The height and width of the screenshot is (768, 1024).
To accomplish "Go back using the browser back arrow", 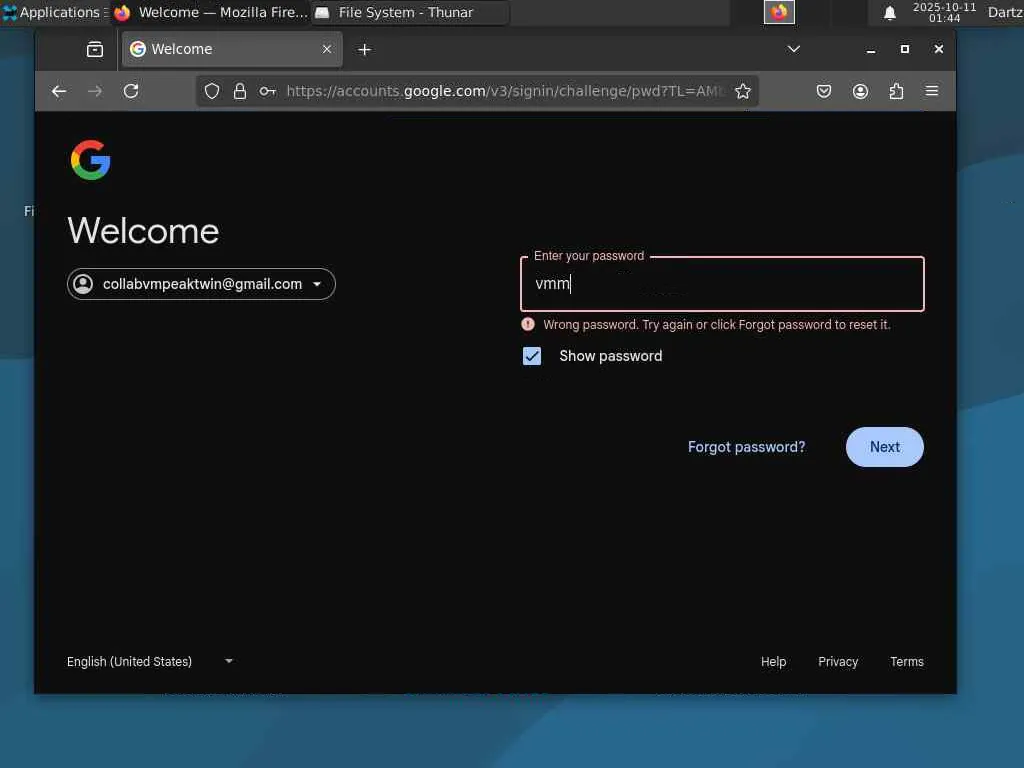I will point(59,91).
